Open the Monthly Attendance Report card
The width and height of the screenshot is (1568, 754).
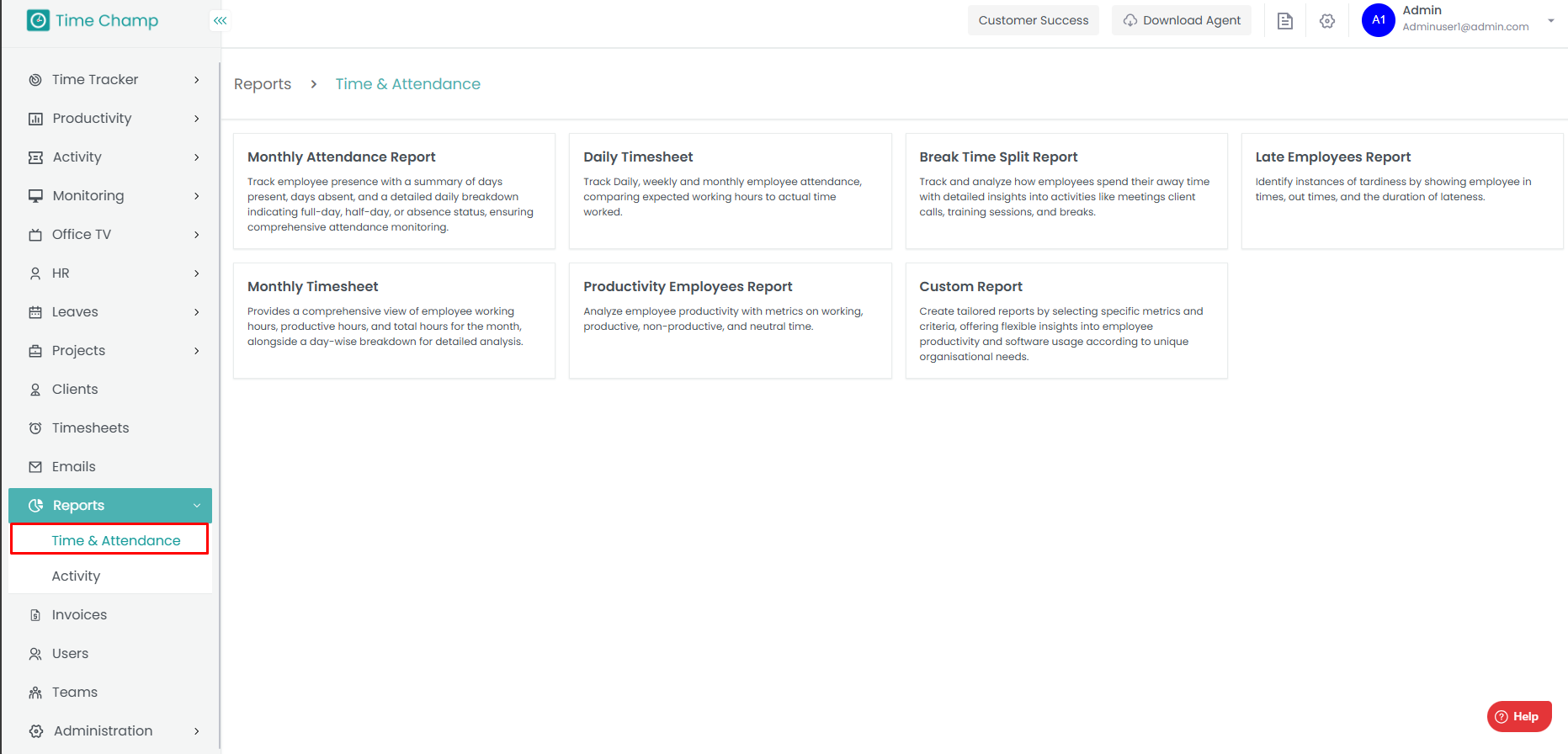[x=394, y=191]
